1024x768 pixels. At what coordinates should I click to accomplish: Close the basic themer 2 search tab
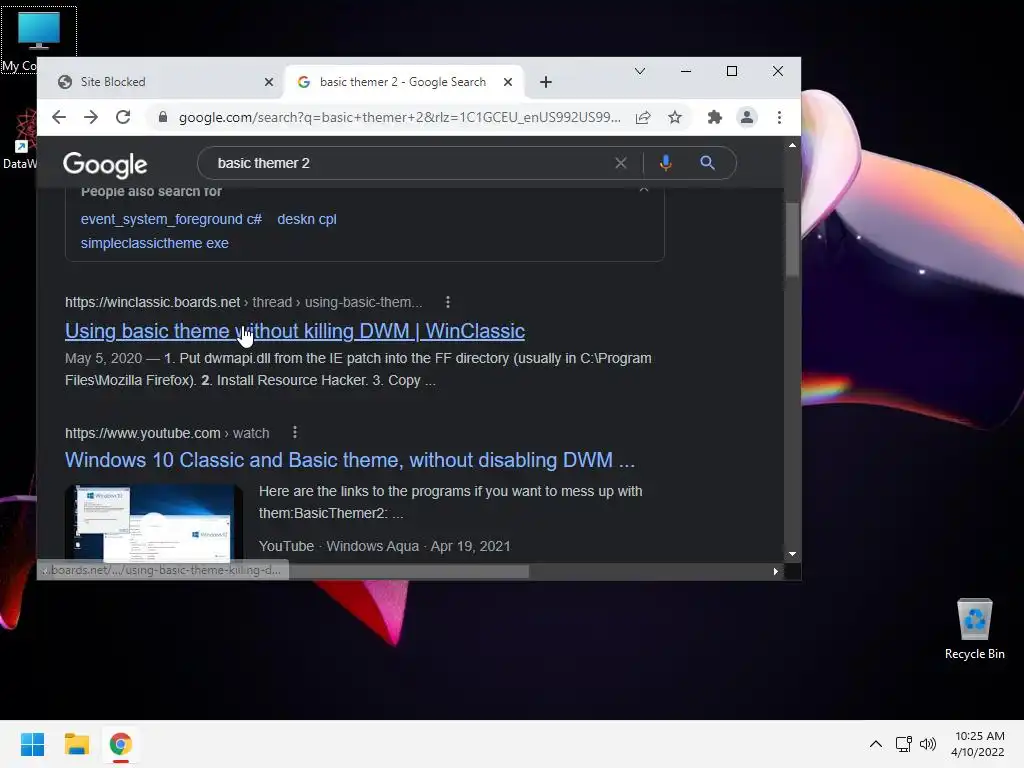[507, 82]
